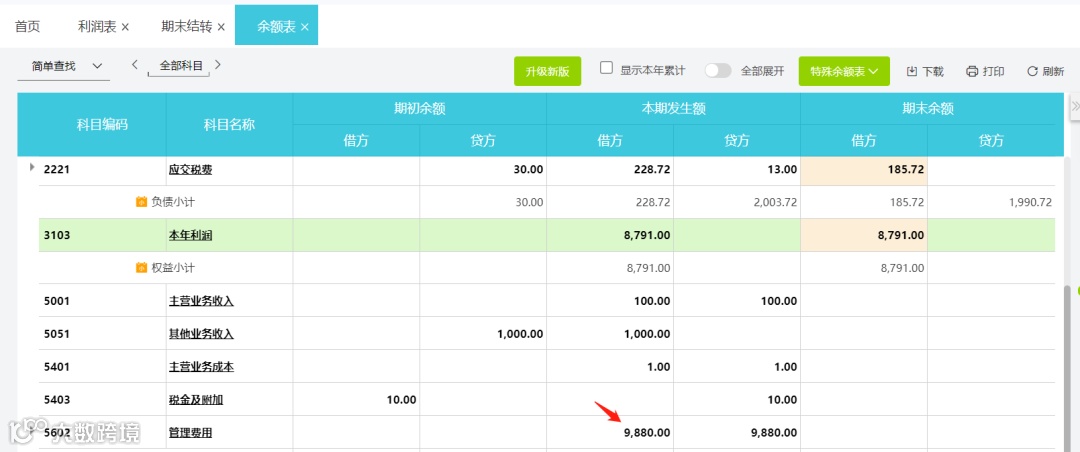The image size is (1080, 452).
Task: Click the 13.00 credit cell for 应交税费
Action: [737, 170]
